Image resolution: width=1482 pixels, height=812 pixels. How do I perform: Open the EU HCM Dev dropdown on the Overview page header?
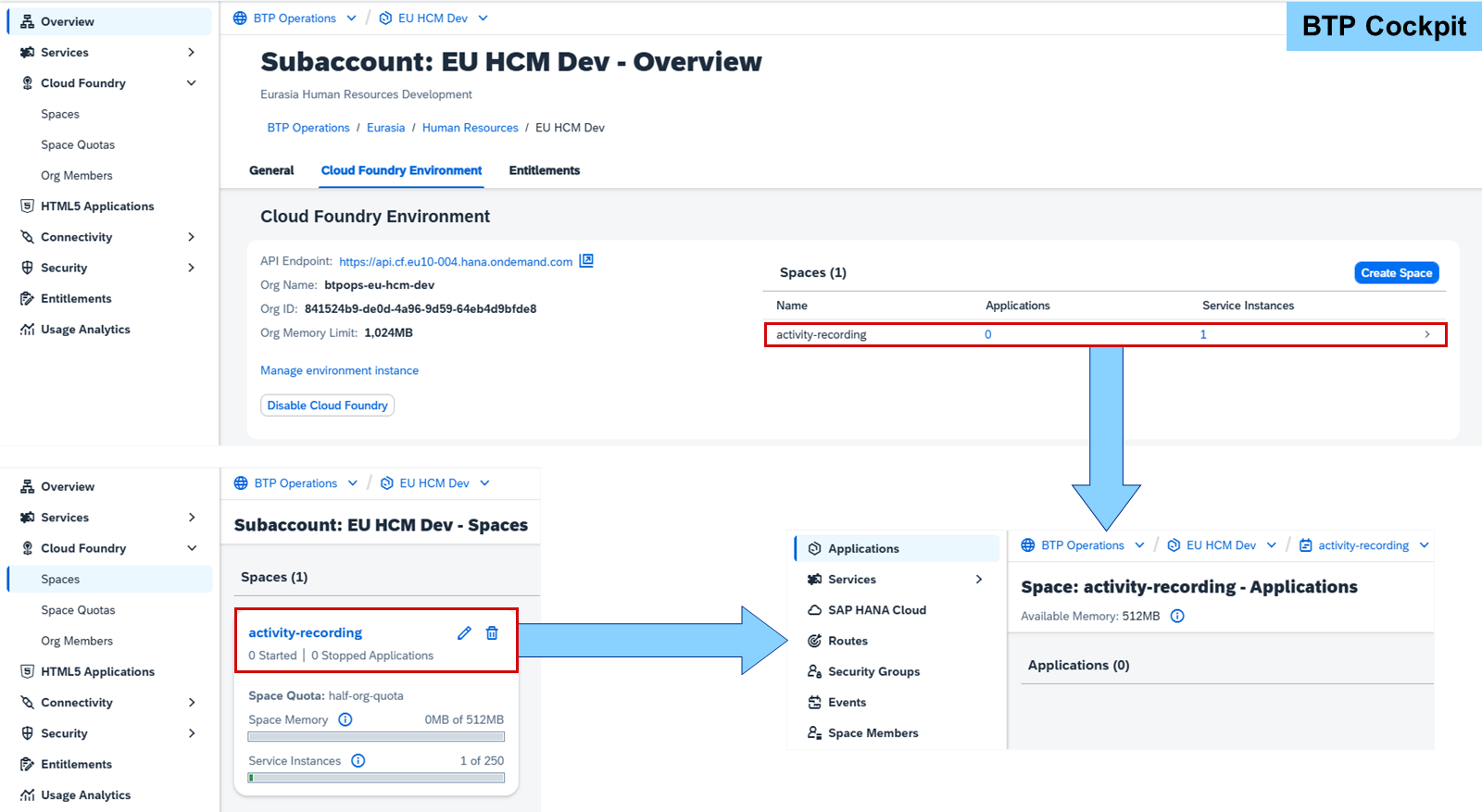pyautogui.click(x=483, y=19)
